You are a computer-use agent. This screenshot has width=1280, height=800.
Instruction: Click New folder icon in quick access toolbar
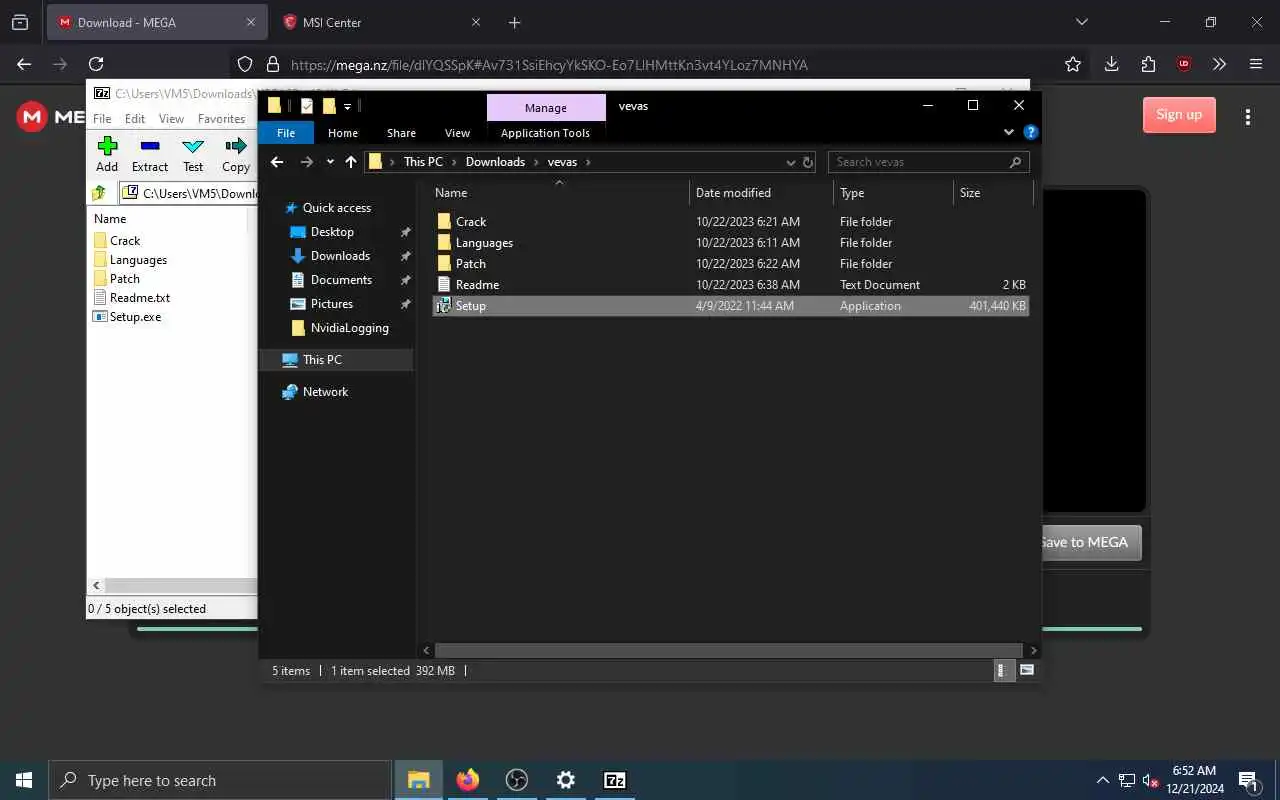click(x=328, y=106)
